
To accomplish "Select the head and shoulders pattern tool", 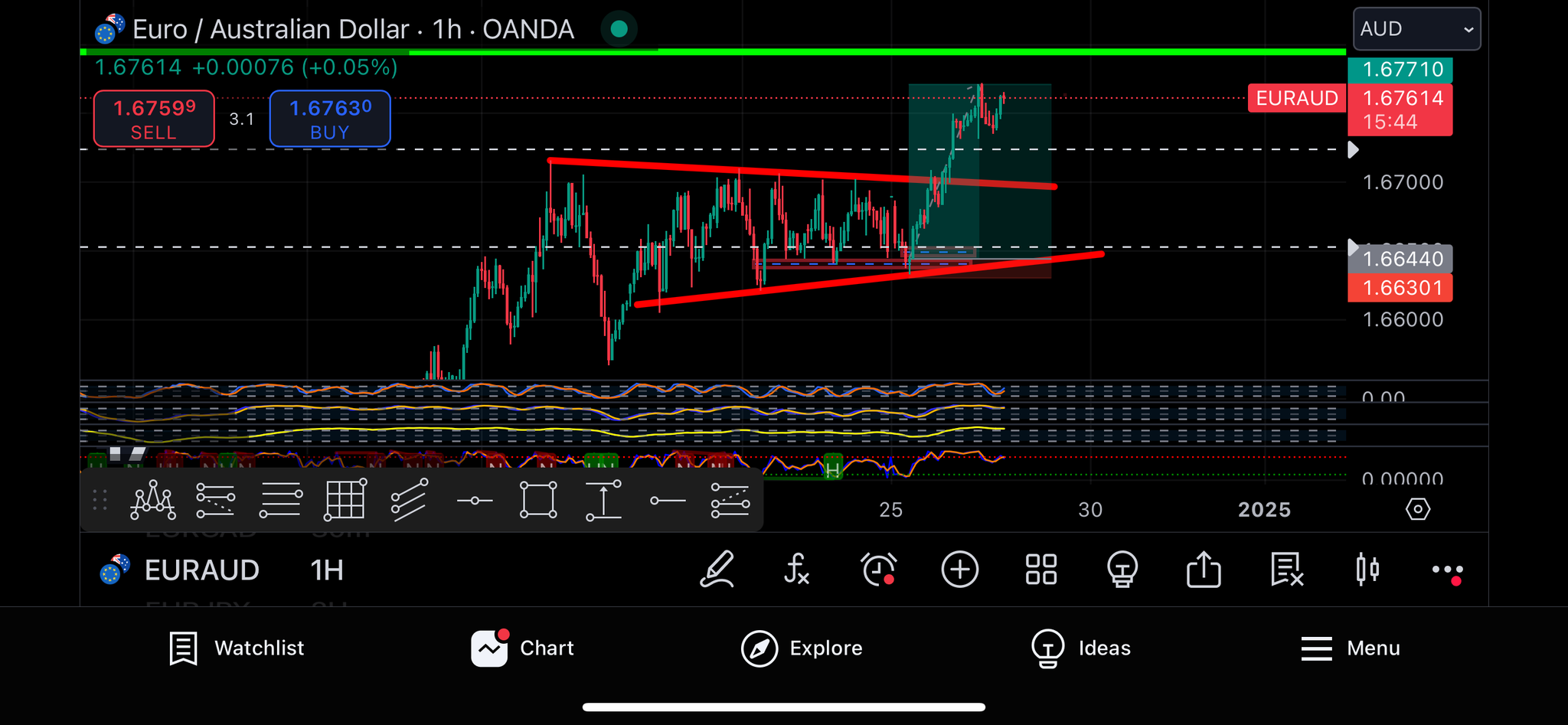I will [x=153, y=501].
